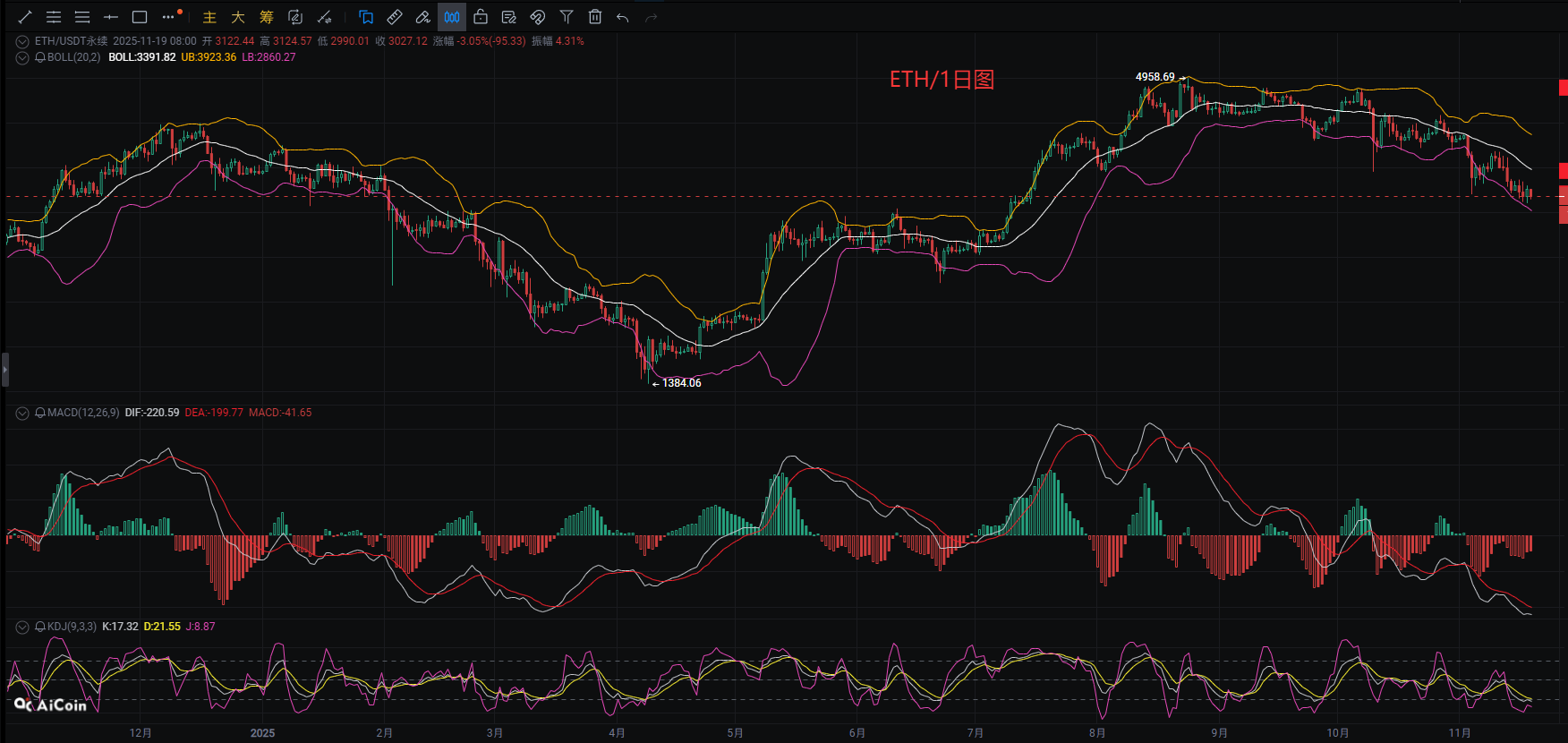The height and width of the screenshot is (743, 1568).
Task: Click the 主 (main force) toolbar item
Action: (x=209, y=17)
